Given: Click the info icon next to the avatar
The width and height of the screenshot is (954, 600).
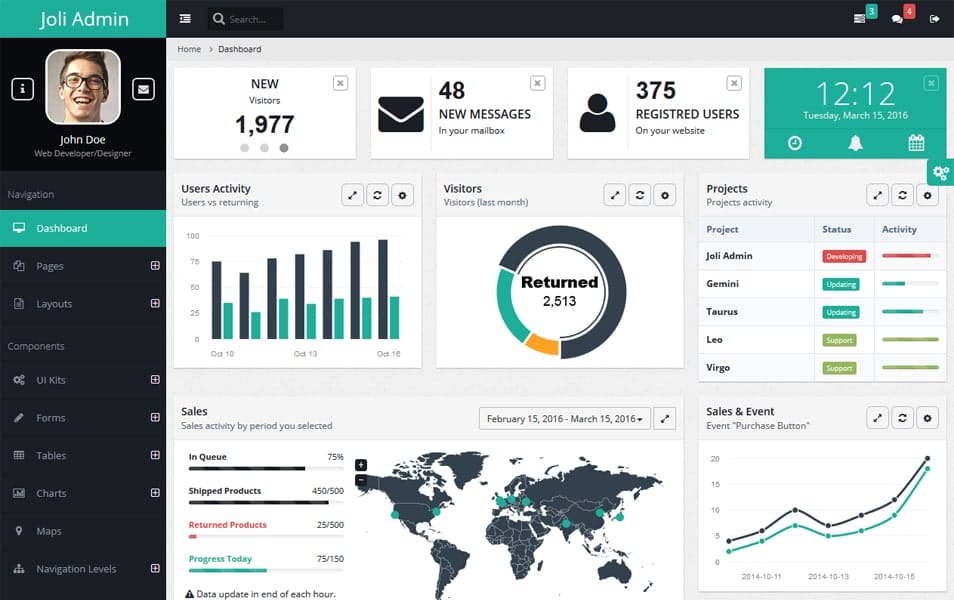Looking at the screenshot, I should coord(22,88).
